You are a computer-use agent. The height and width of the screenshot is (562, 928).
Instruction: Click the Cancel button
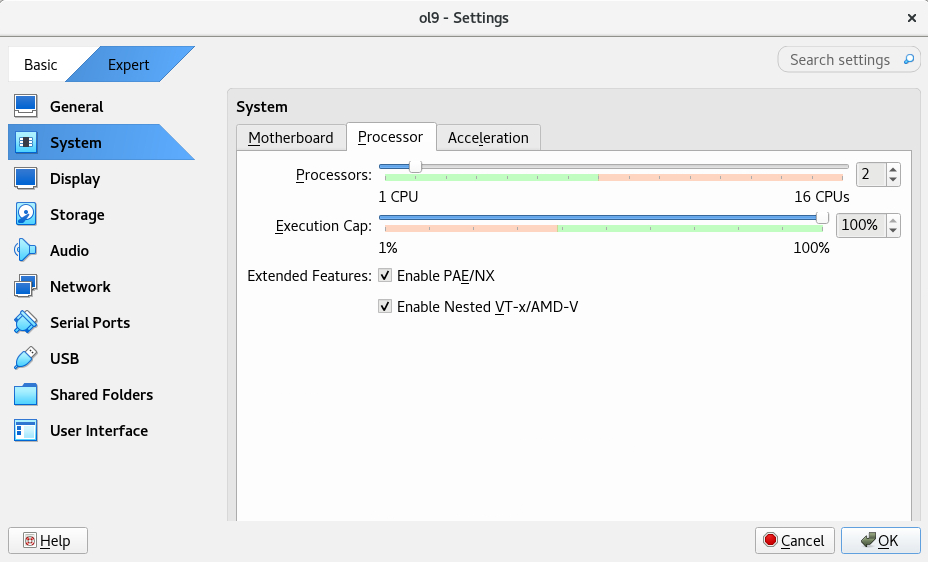point(794,540)
